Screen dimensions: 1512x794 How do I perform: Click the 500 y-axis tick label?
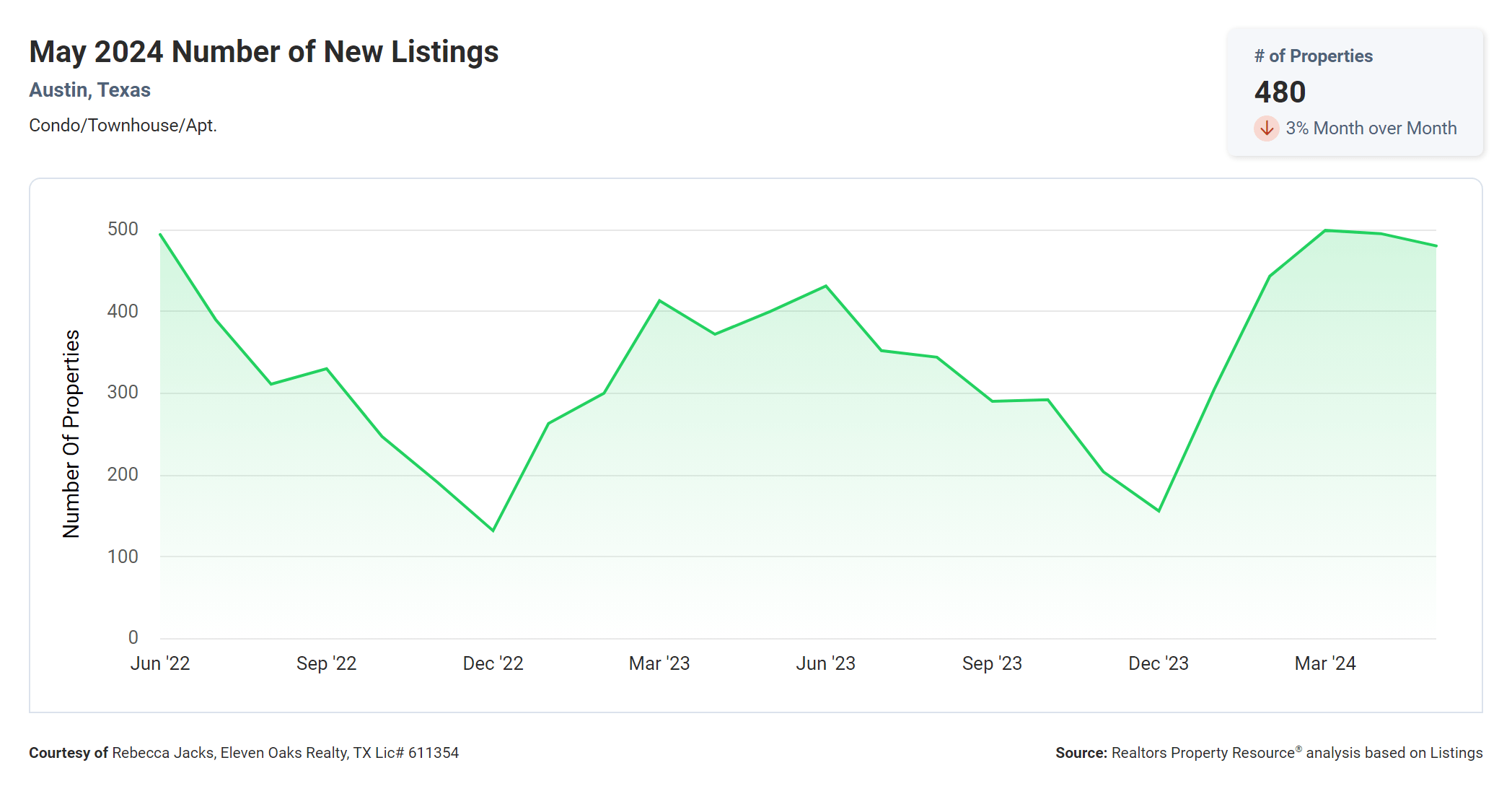[123, 230]
